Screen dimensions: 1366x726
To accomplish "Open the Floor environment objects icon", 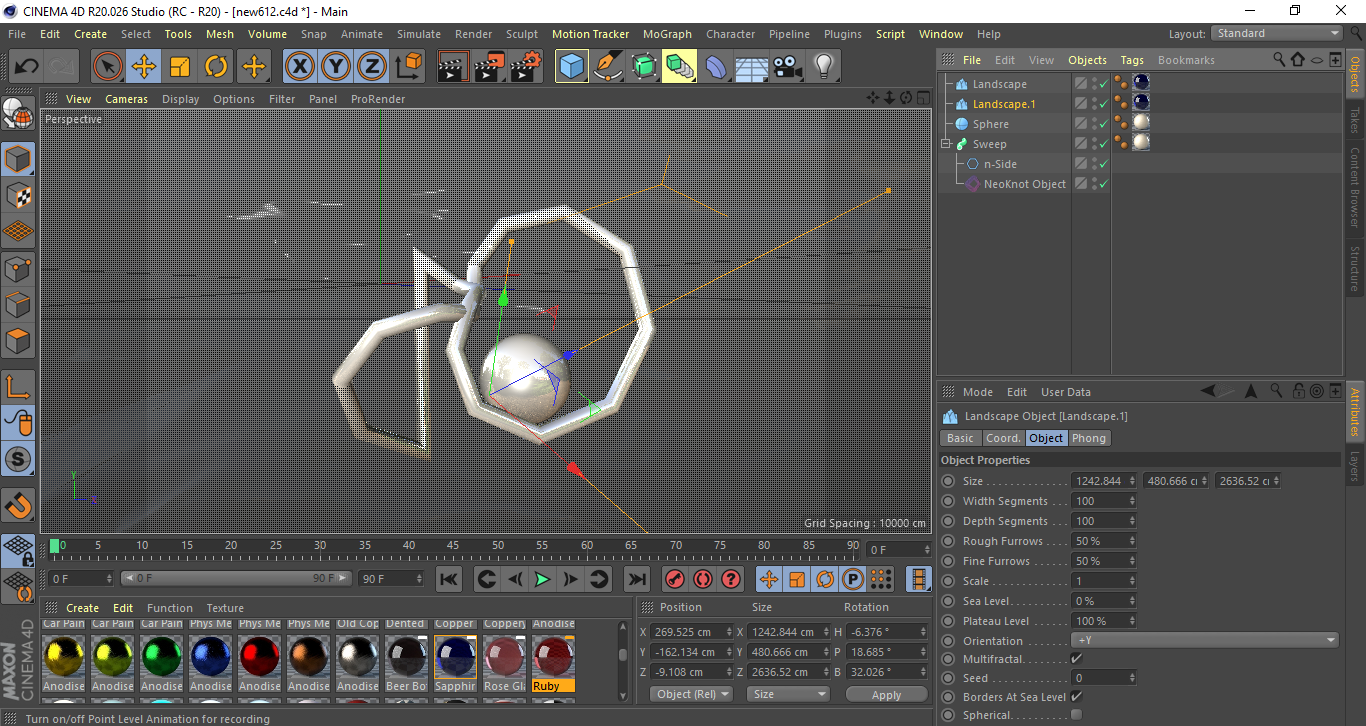I will tap(751, 67).
